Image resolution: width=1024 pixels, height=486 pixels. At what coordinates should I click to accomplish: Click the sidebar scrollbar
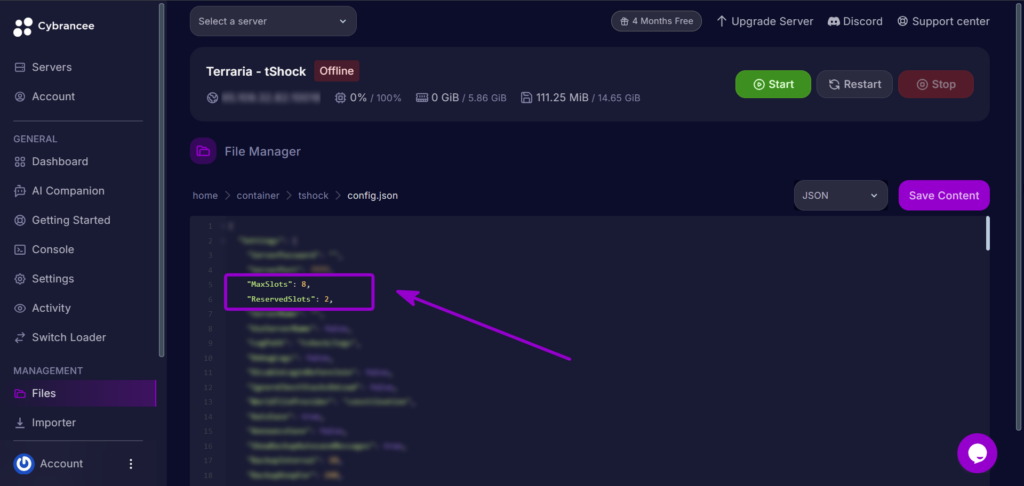tap(161, 180)
